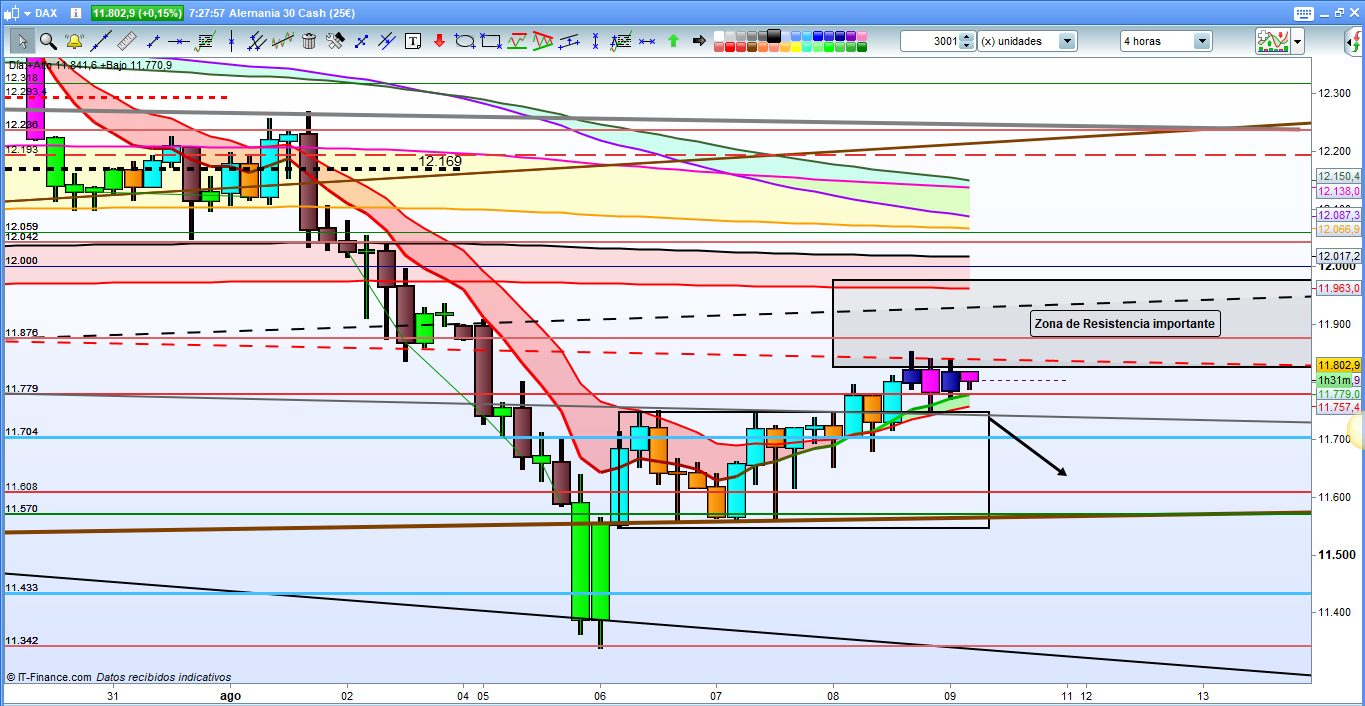
Task: Click the trash can delete icon
Action: tap(309, 41)
